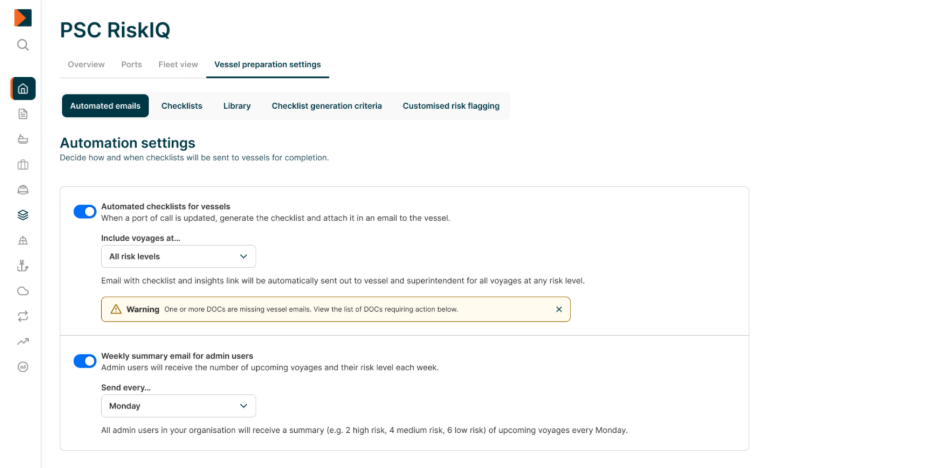The width and height of the screenshot is (936, 468).
Task: Click the trending chart arrow sidebar icon
Action: [x=23, y=341]
